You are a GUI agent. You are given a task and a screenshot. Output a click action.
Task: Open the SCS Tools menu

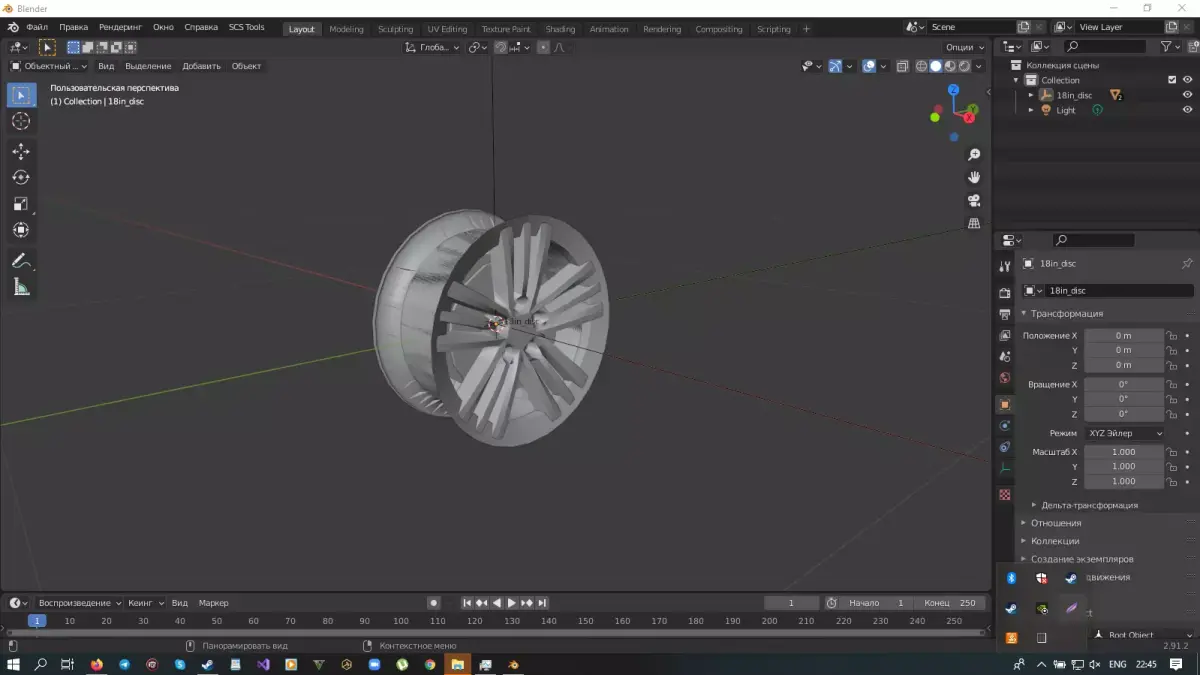point(247,27)
